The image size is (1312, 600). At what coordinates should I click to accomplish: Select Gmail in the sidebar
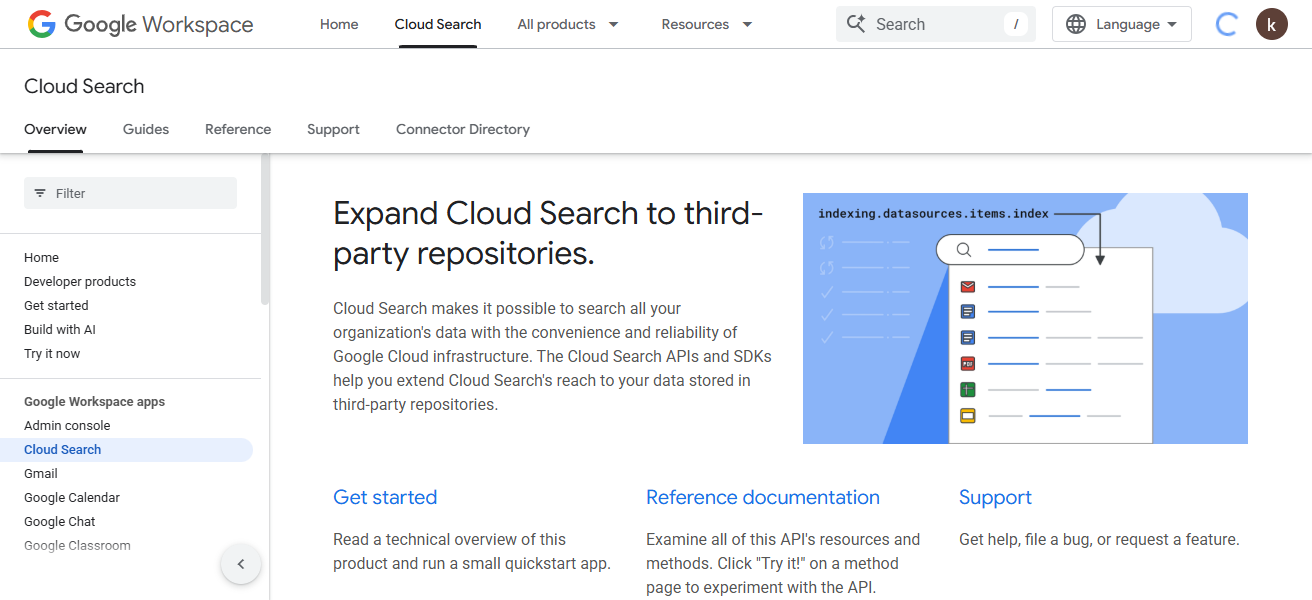pyautogui.click(x=40, y=473)
